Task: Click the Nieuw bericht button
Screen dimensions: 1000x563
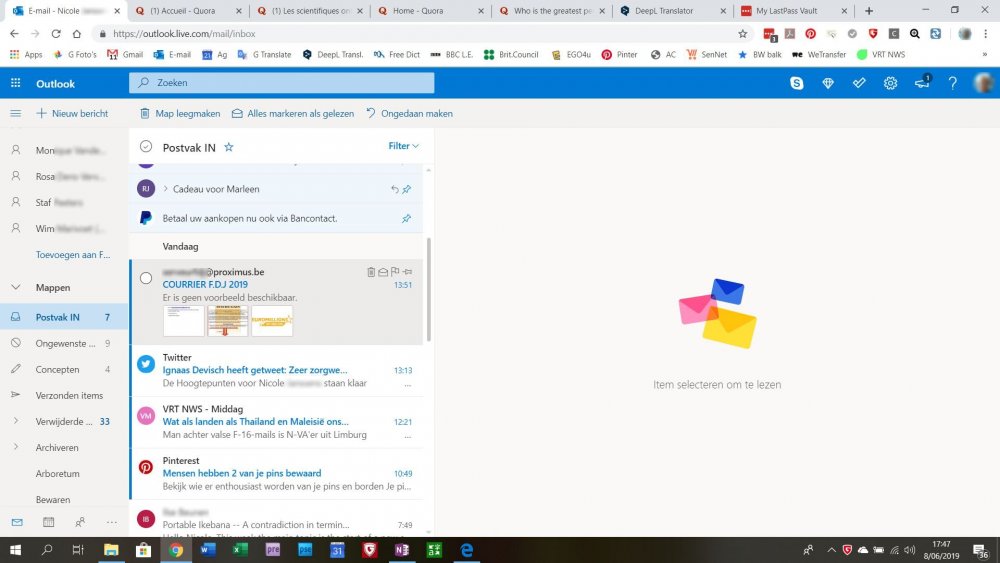Action: [x=72, y=113]
